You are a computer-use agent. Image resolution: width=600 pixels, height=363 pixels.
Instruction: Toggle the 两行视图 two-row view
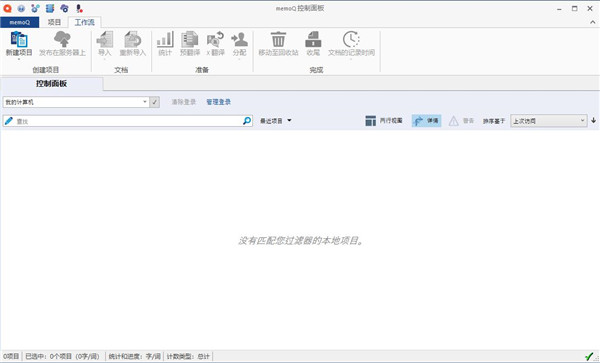pos(383,121)
